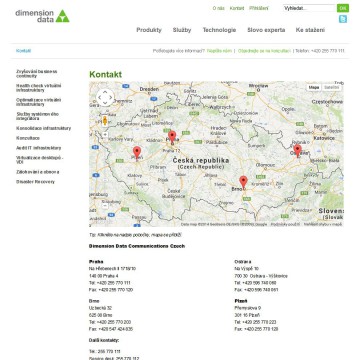360x360 pixels.
Task: Select the Plzeň map marker pin
Action: coord(137,153)
